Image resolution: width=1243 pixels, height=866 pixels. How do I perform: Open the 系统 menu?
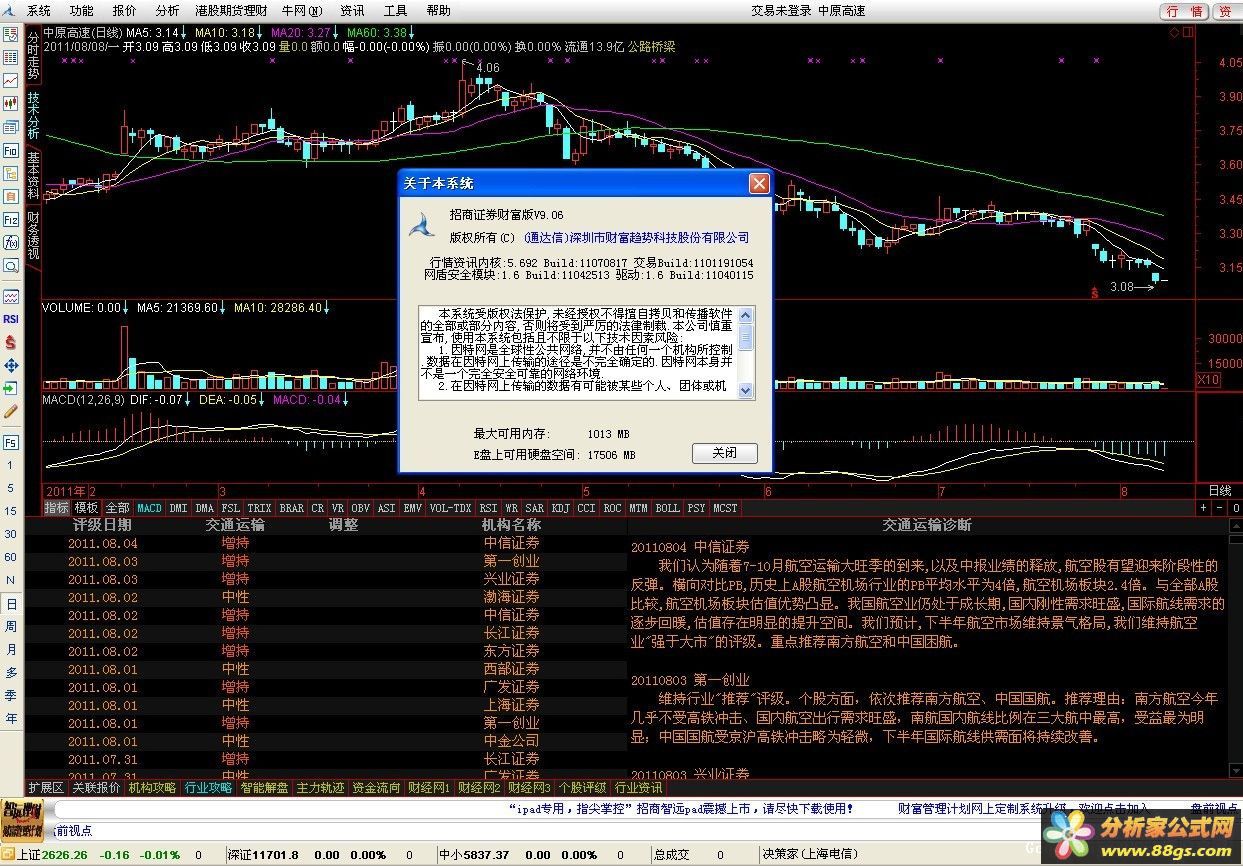pos(38,11)
